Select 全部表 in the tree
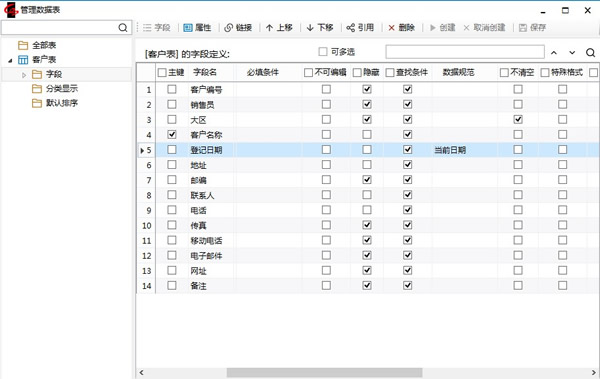Image resolution: width=600 pixels, height=379 pixels. pyautogui.click(x=44, y=45)
